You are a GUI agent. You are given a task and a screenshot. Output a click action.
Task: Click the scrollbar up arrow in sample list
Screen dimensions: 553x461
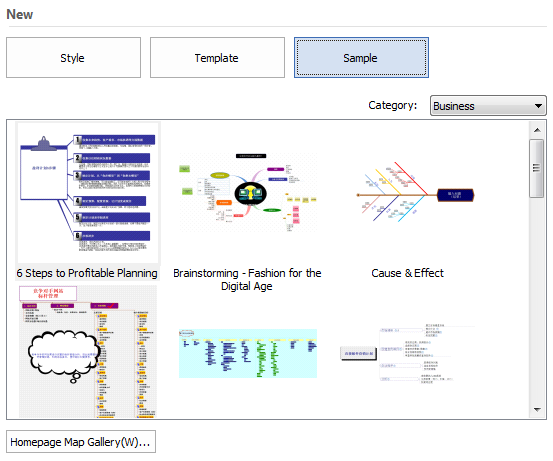537,130
